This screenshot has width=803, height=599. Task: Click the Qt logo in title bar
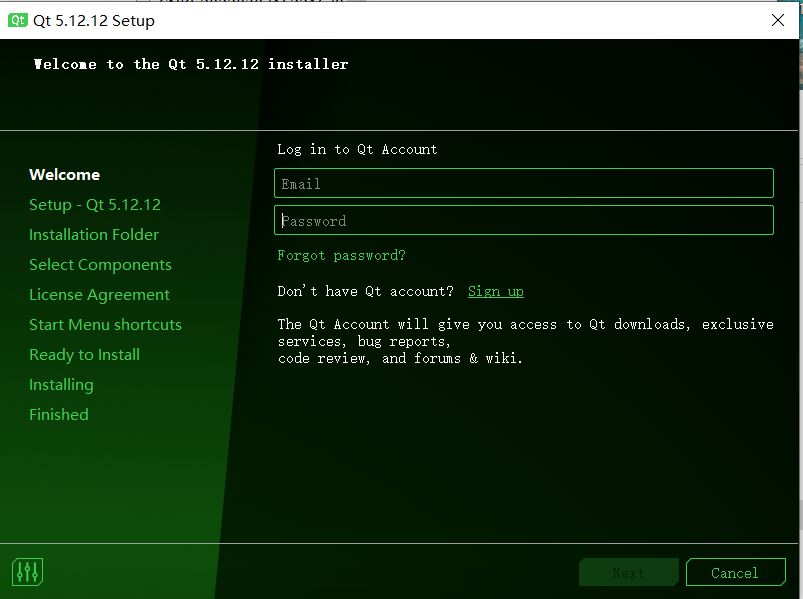point(17,20)
